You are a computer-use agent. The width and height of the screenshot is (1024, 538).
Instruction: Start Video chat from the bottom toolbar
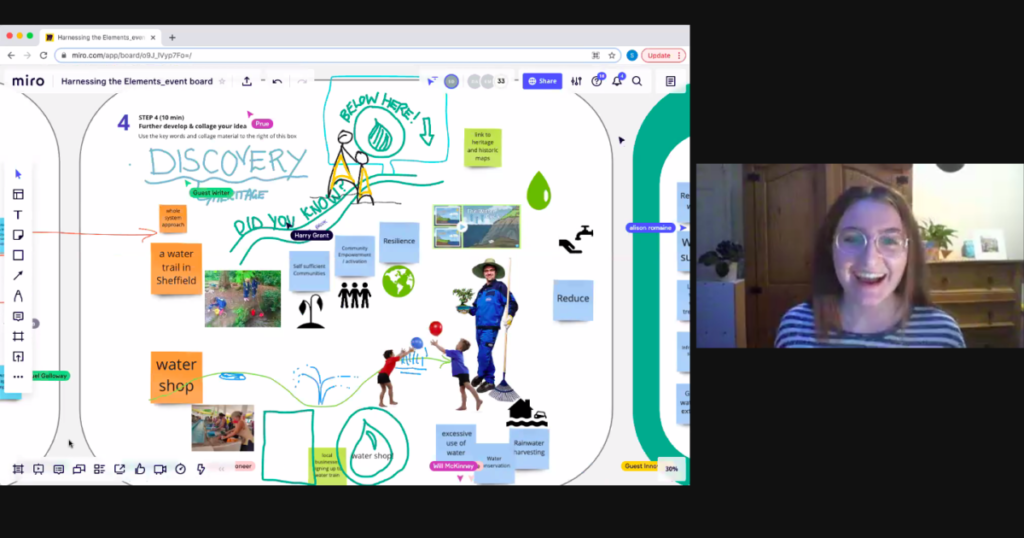pyautogui.click(x=160, y=469)
